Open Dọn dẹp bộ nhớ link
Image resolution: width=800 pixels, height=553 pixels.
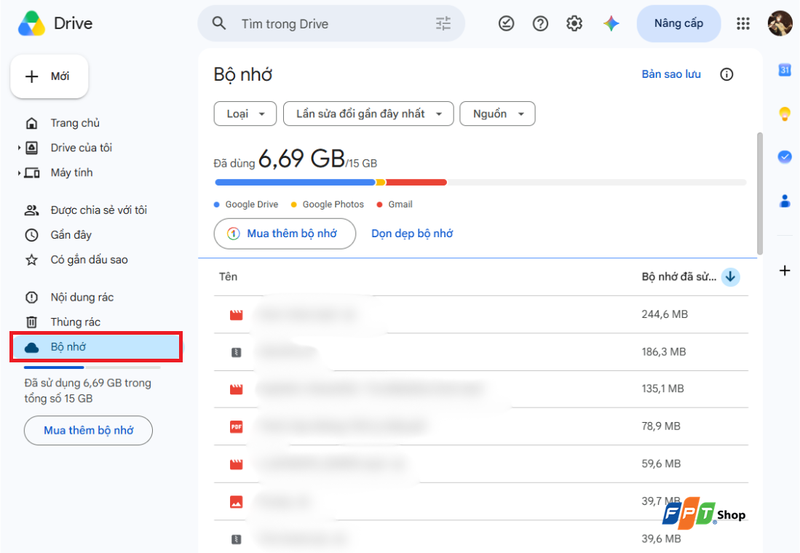pyautogui.click(x=412, y=234)
